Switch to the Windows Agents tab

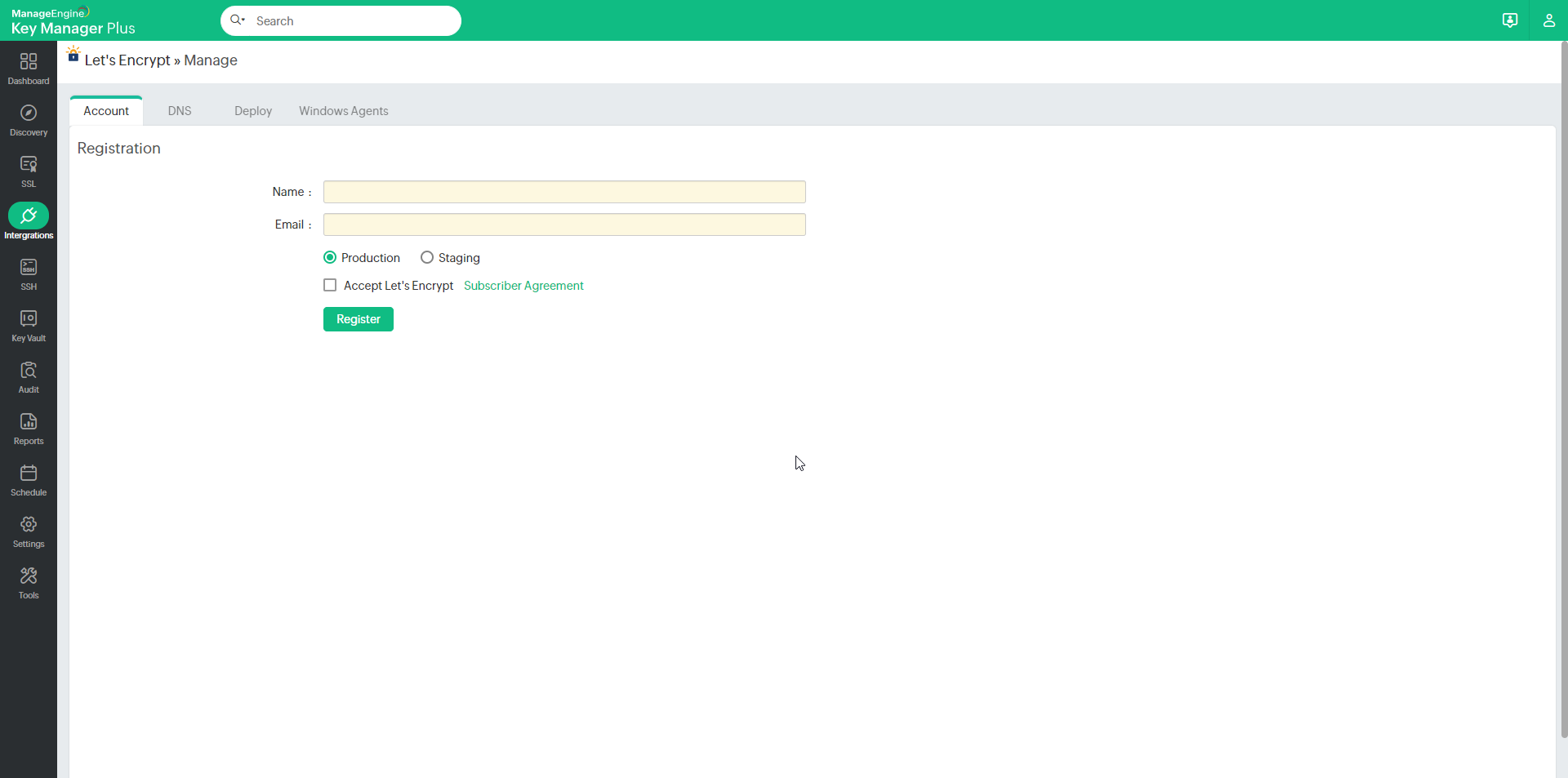click(344, 111)
